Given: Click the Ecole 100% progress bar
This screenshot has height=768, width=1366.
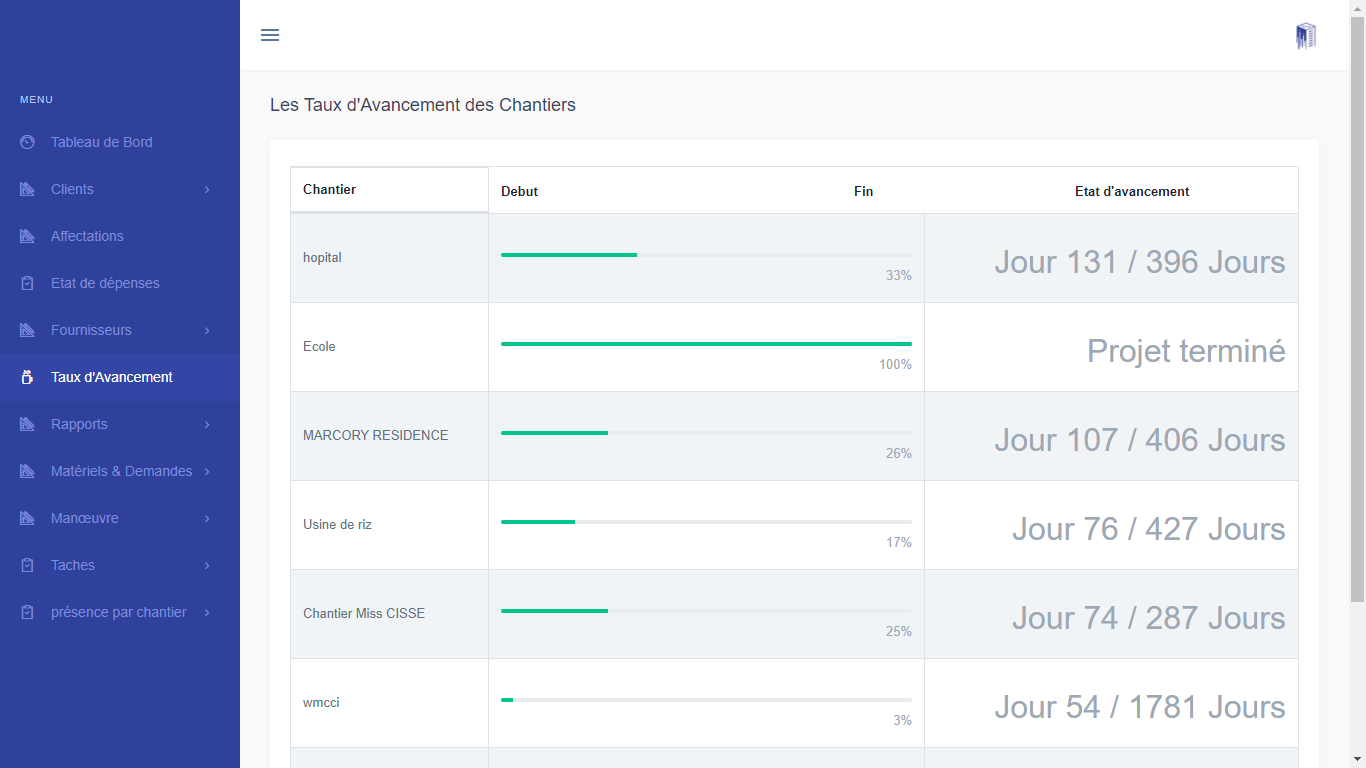Looking at the screenshot, I should 705,344.
